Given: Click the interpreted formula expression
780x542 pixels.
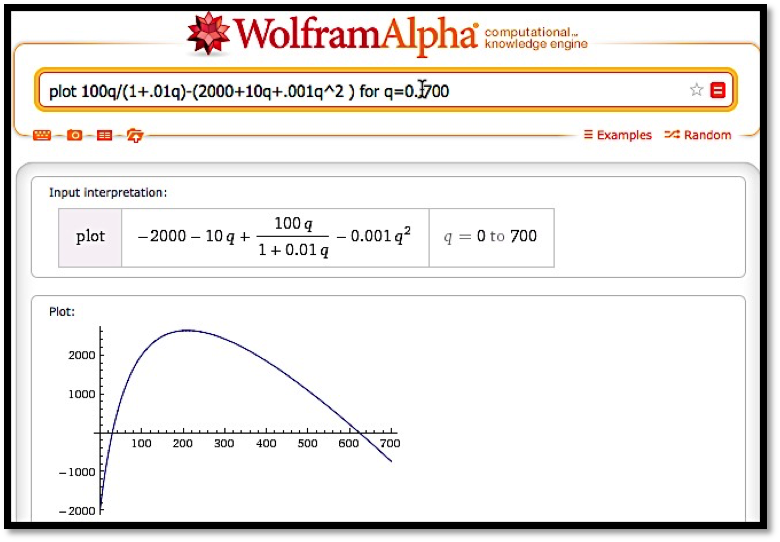Looking at the screenshot, I should [274, 237].
